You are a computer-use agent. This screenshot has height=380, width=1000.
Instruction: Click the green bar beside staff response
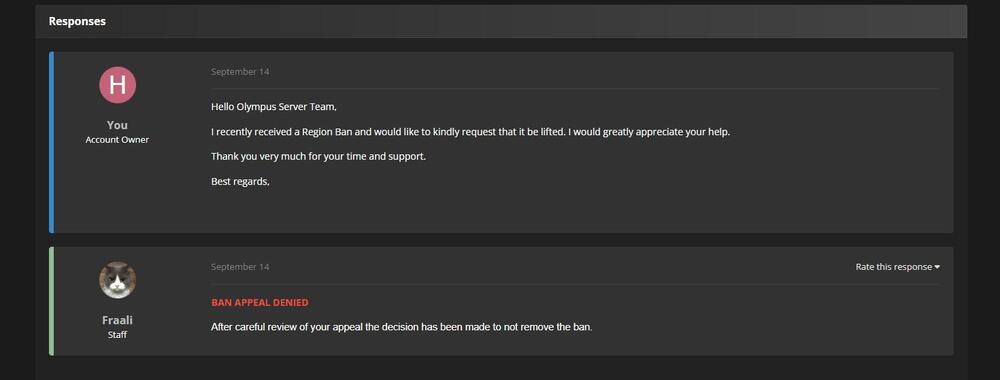coord(52,302)
